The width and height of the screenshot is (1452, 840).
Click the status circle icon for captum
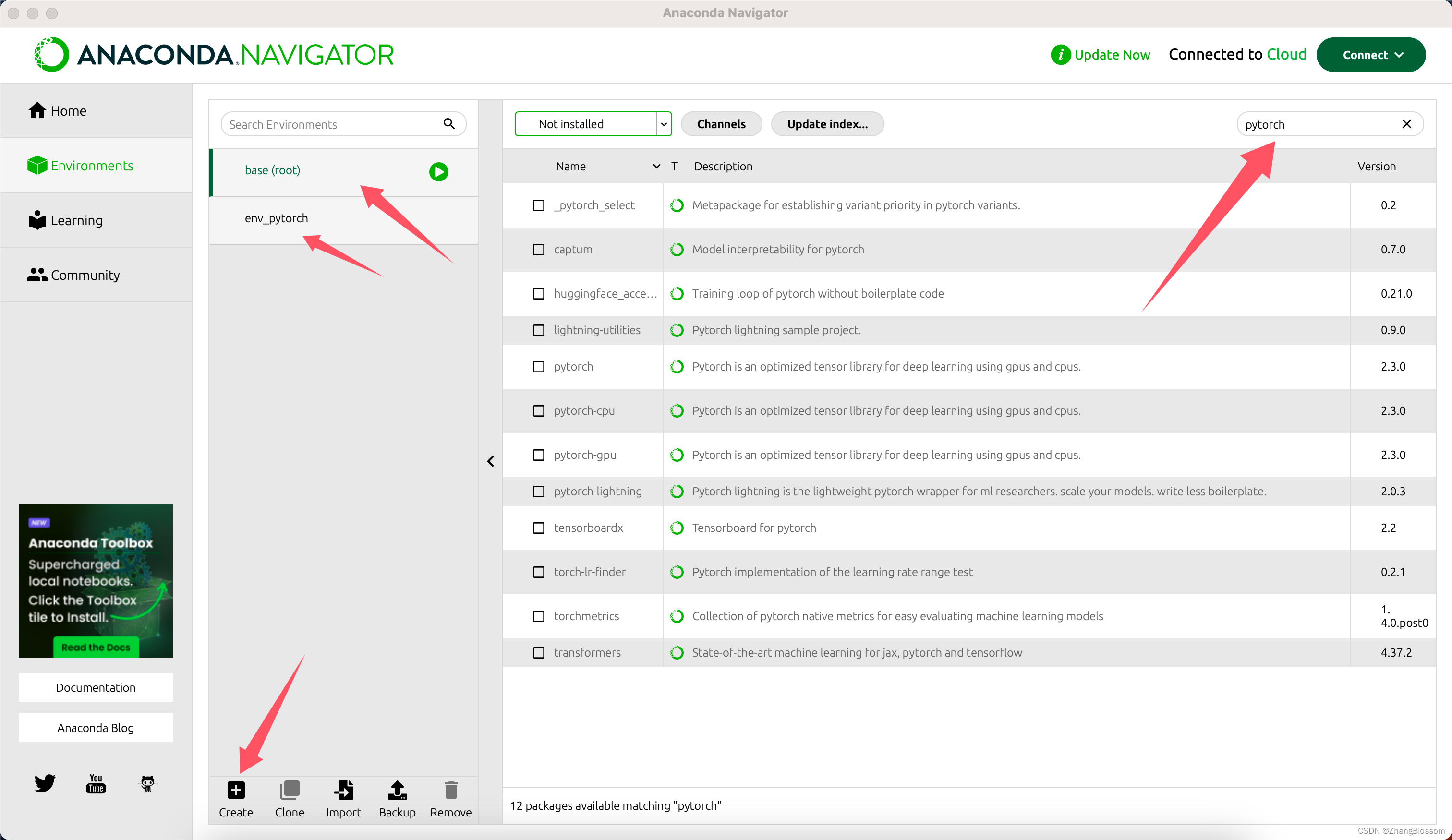(x=677, y=250)
